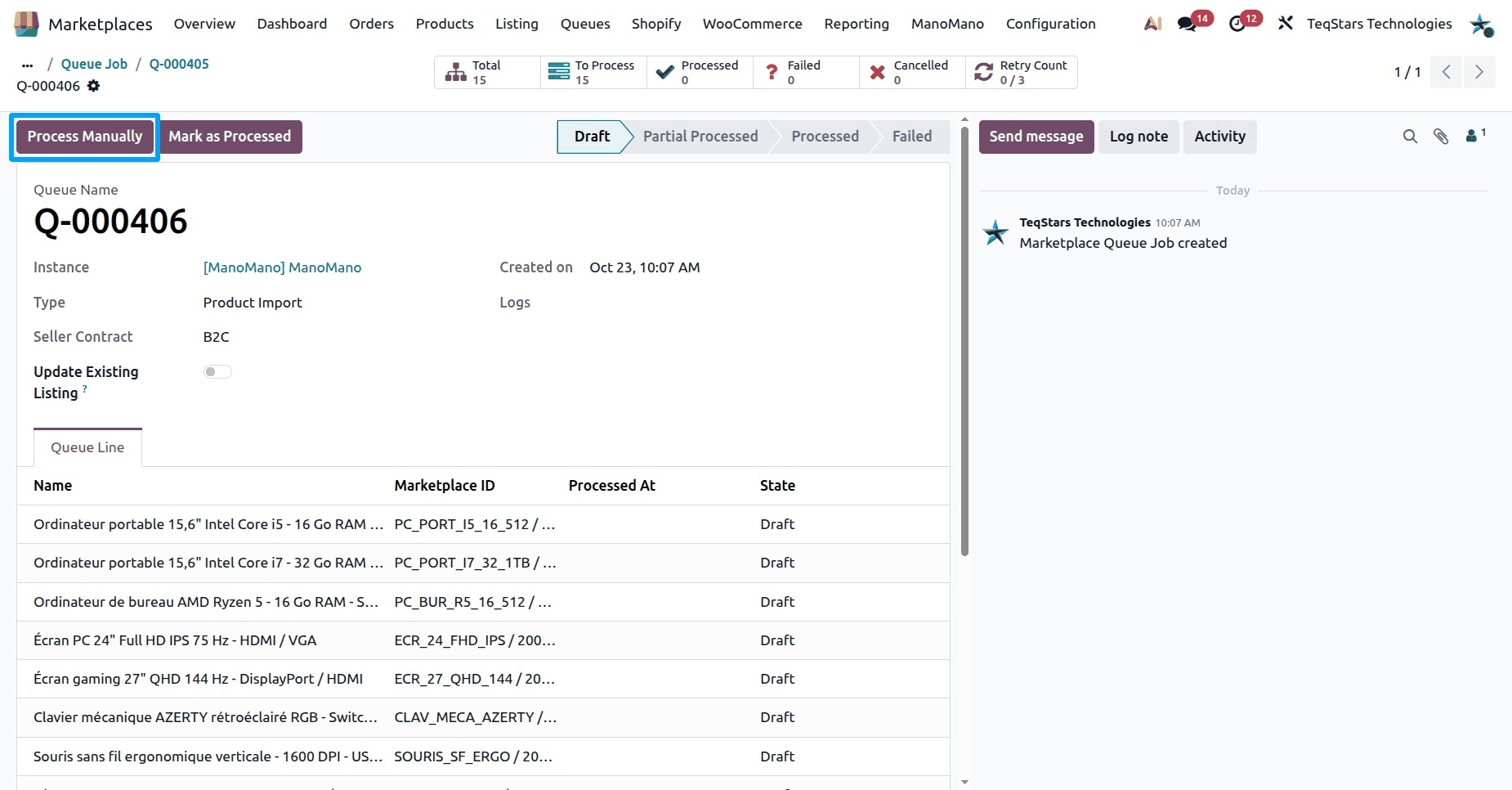Viewport: 1512px width, 790px height.
Task: Open the Marketplaces app home icon
Action: [x=26, y=24]
